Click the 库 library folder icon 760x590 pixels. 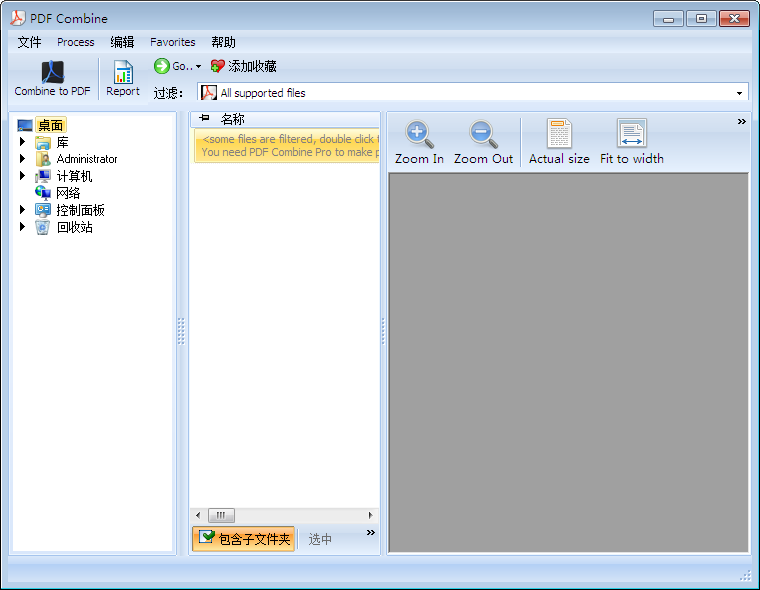(43, 143)
